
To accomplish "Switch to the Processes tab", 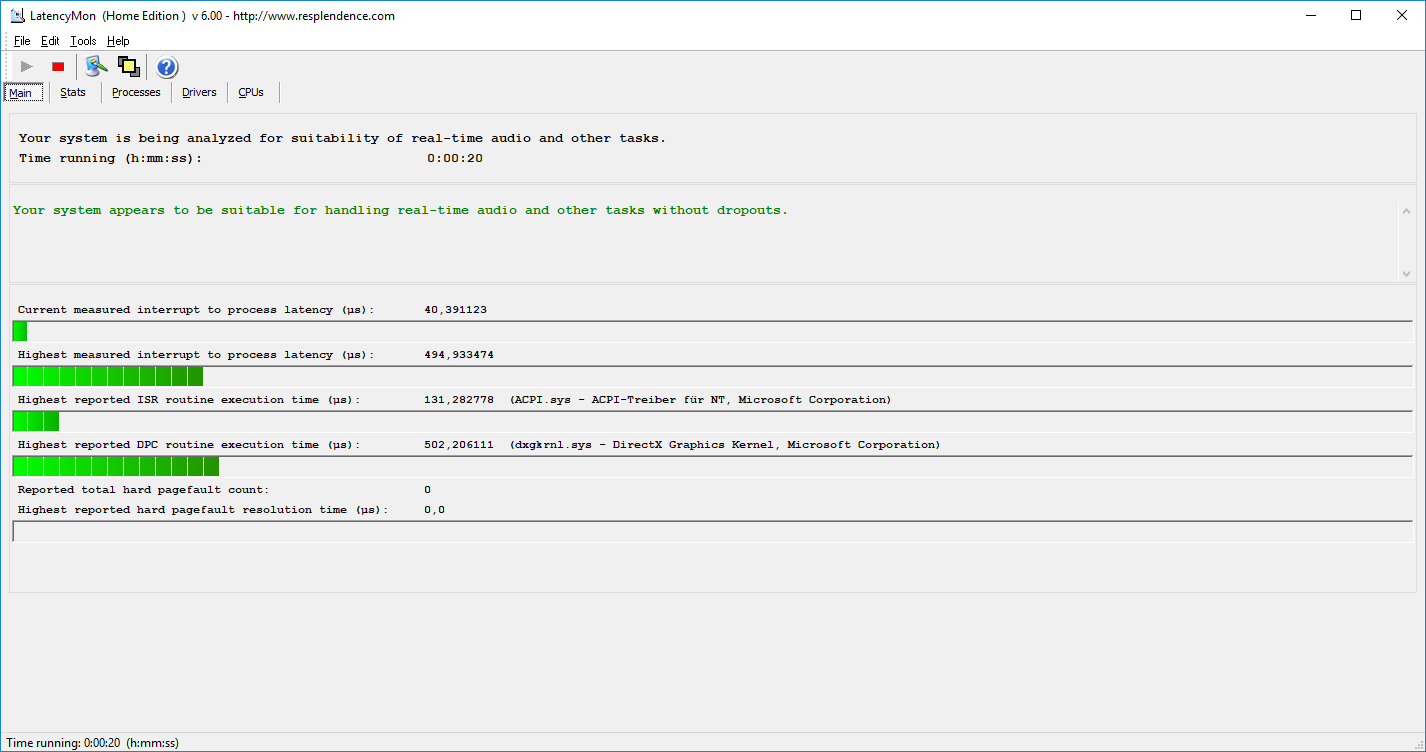I will click(x=136, y=93).
